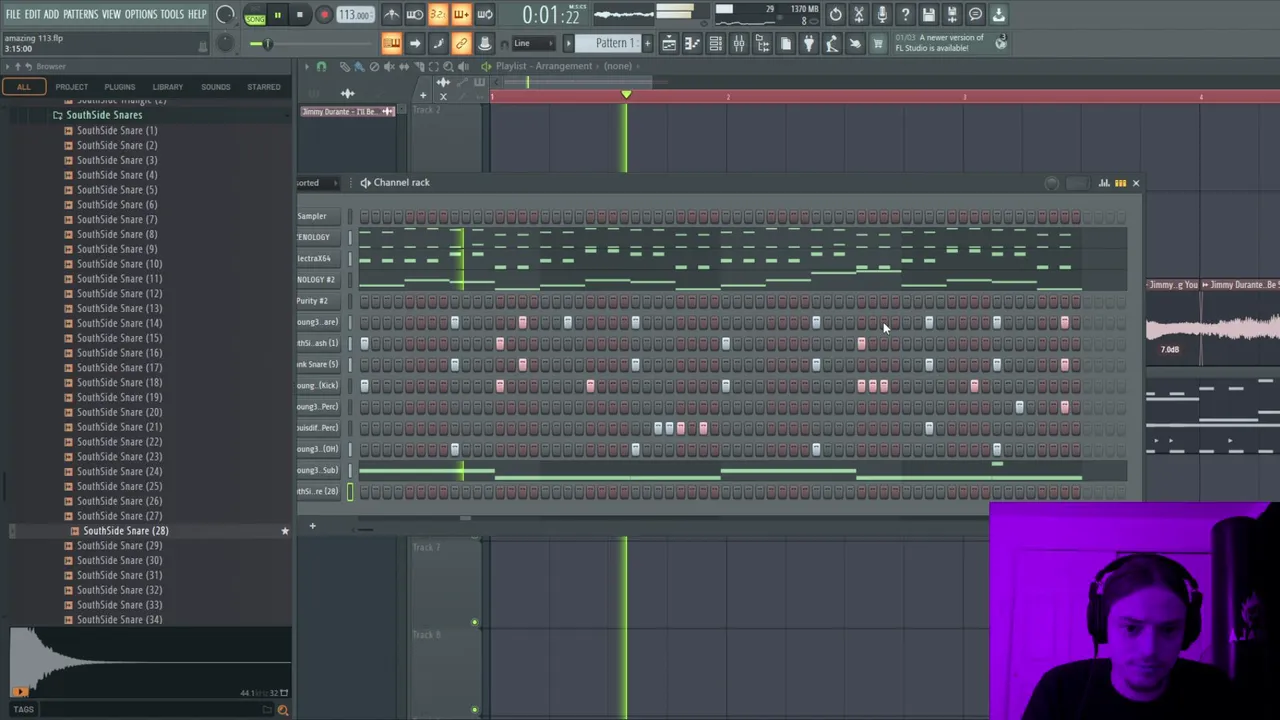The image size is (1280, 720).
Task: Open the Browser toolbar icon
Action: pyautogui.click(x=762, y=43)
